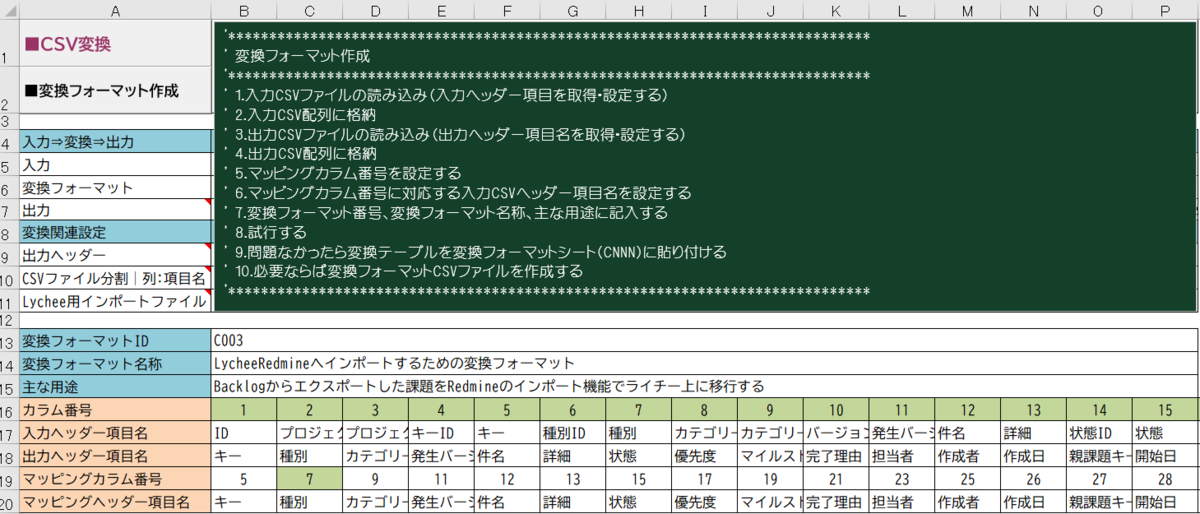Click the 状態ID cell in row 17
The width and height of the screenshot is (1200, 514).
[1099, 433]
